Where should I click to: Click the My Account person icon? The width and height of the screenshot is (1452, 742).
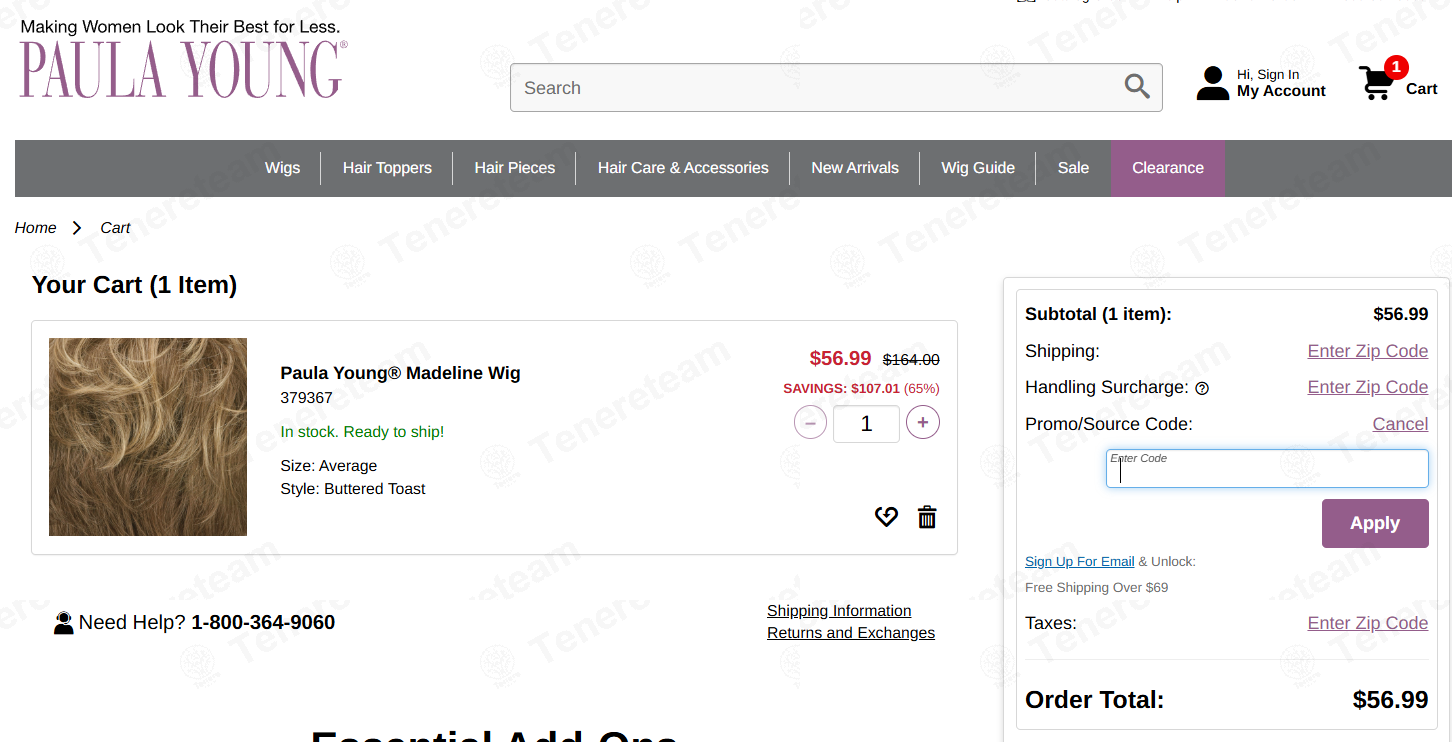[x=1213, y=83]
